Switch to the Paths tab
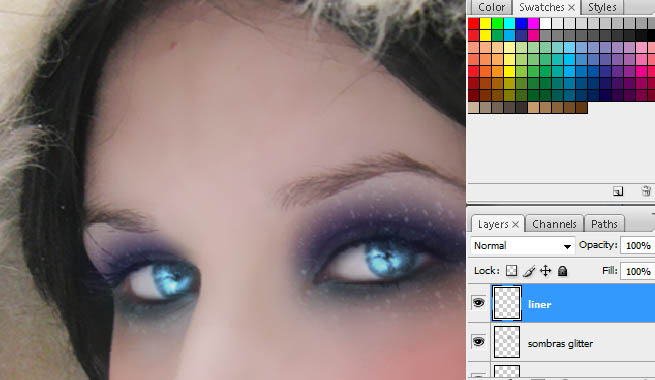This screenshot has width=655, height=380. pyautogui.click(x=604, y=224)
